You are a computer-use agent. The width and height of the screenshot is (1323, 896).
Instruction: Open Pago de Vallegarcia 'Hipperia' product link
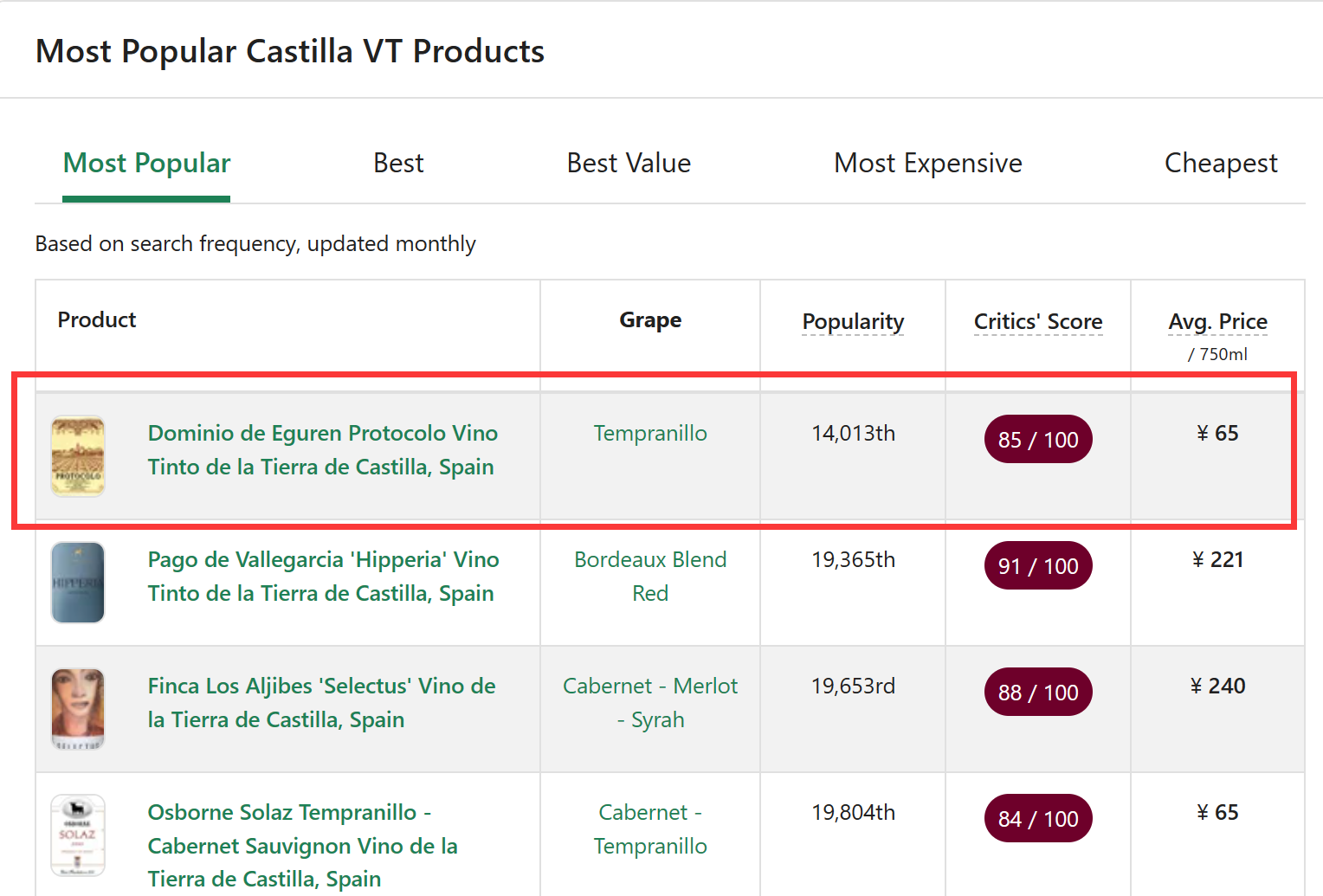pyautogui.click(x=322, y=577)
